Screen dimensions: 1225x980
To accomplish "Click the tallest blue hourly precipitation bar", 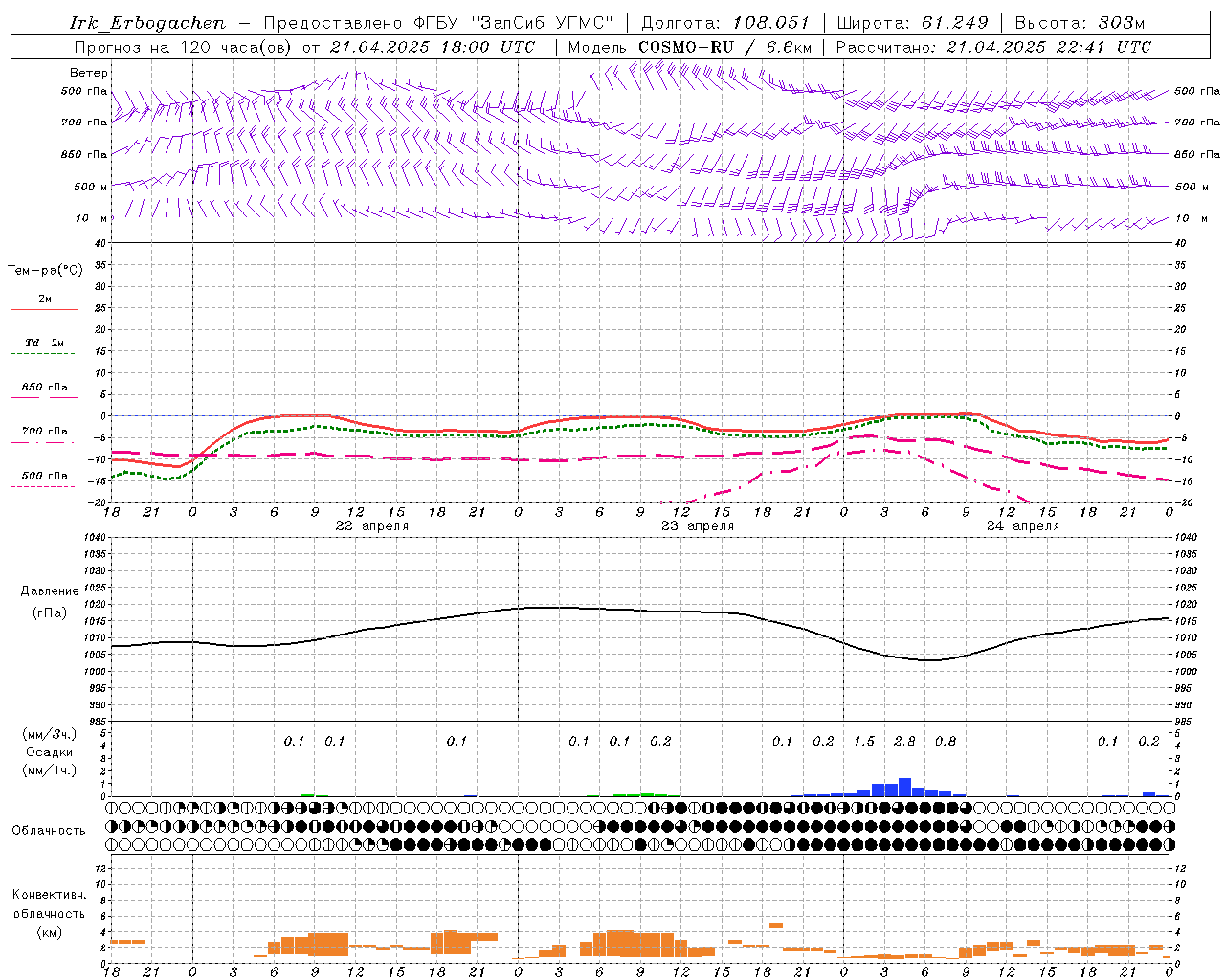I will (904, 788).
